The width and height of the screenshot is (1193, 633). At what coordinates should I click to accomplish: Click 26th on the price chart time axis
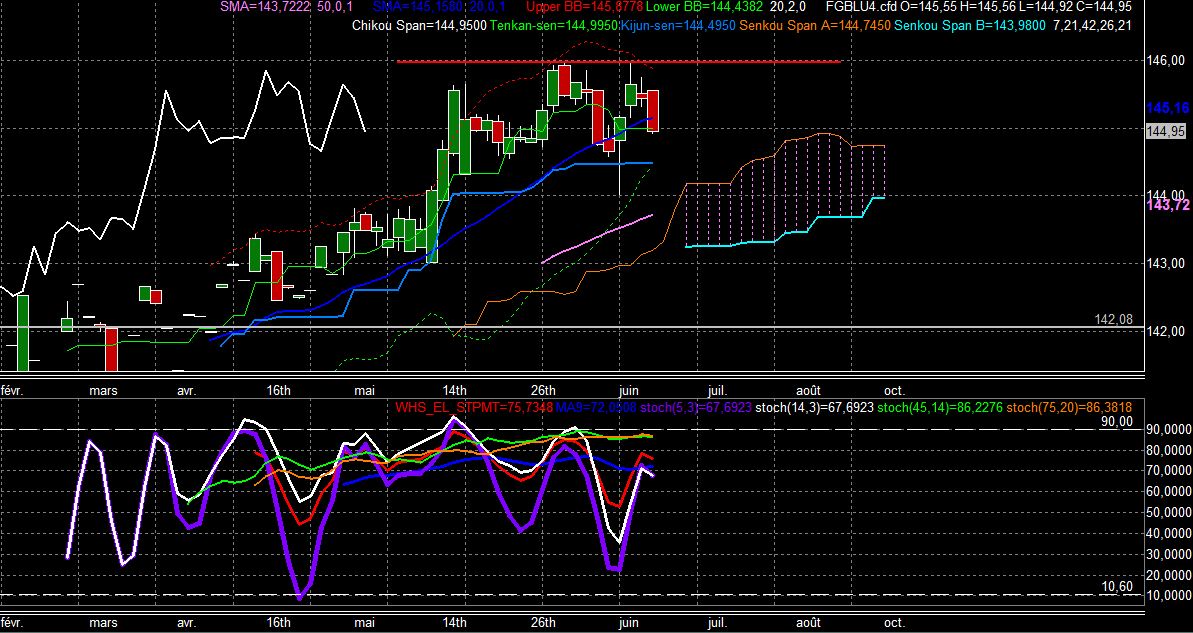543,390
